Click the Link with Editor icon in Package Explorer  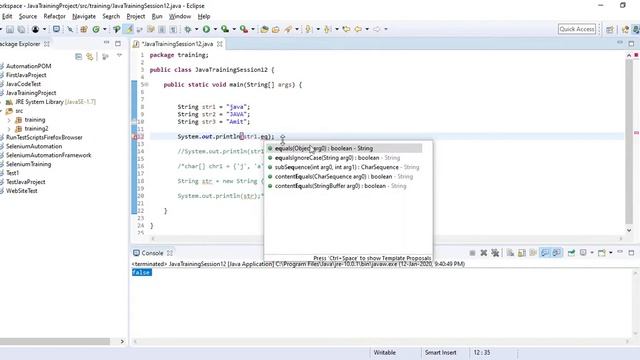click(x=90, y=57)
